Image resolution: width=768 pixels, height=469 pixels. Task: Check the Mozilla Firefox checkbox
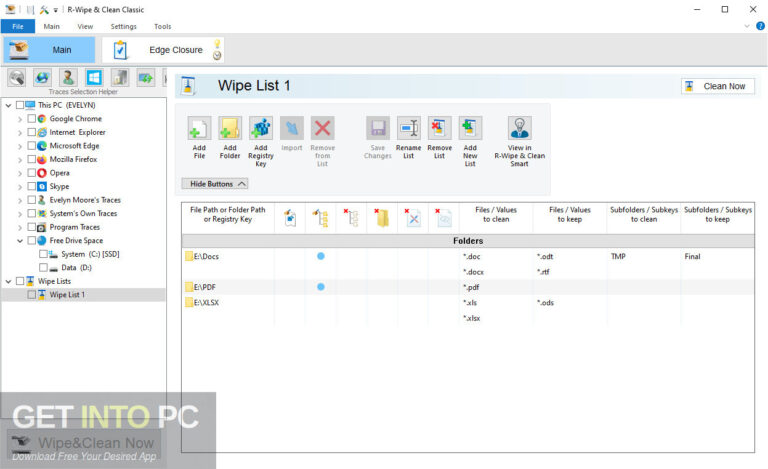31,159
